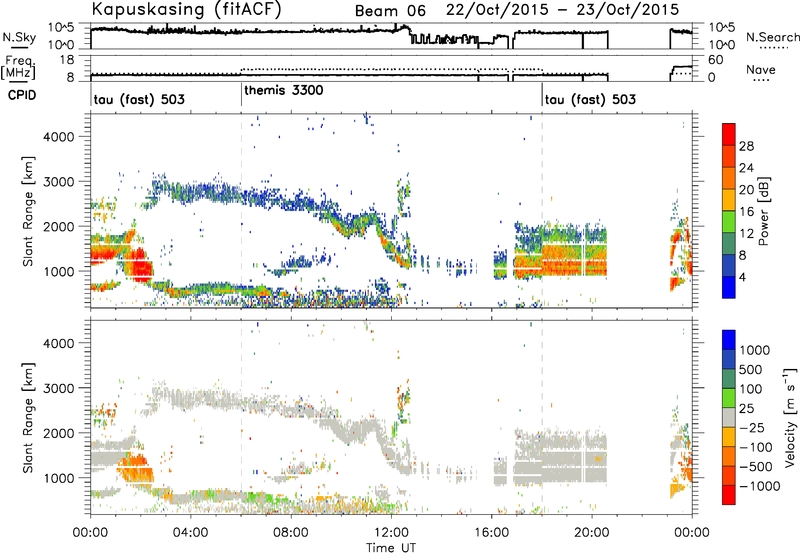Pick the blue top segment of Velocity colorbar

(729, 340)
